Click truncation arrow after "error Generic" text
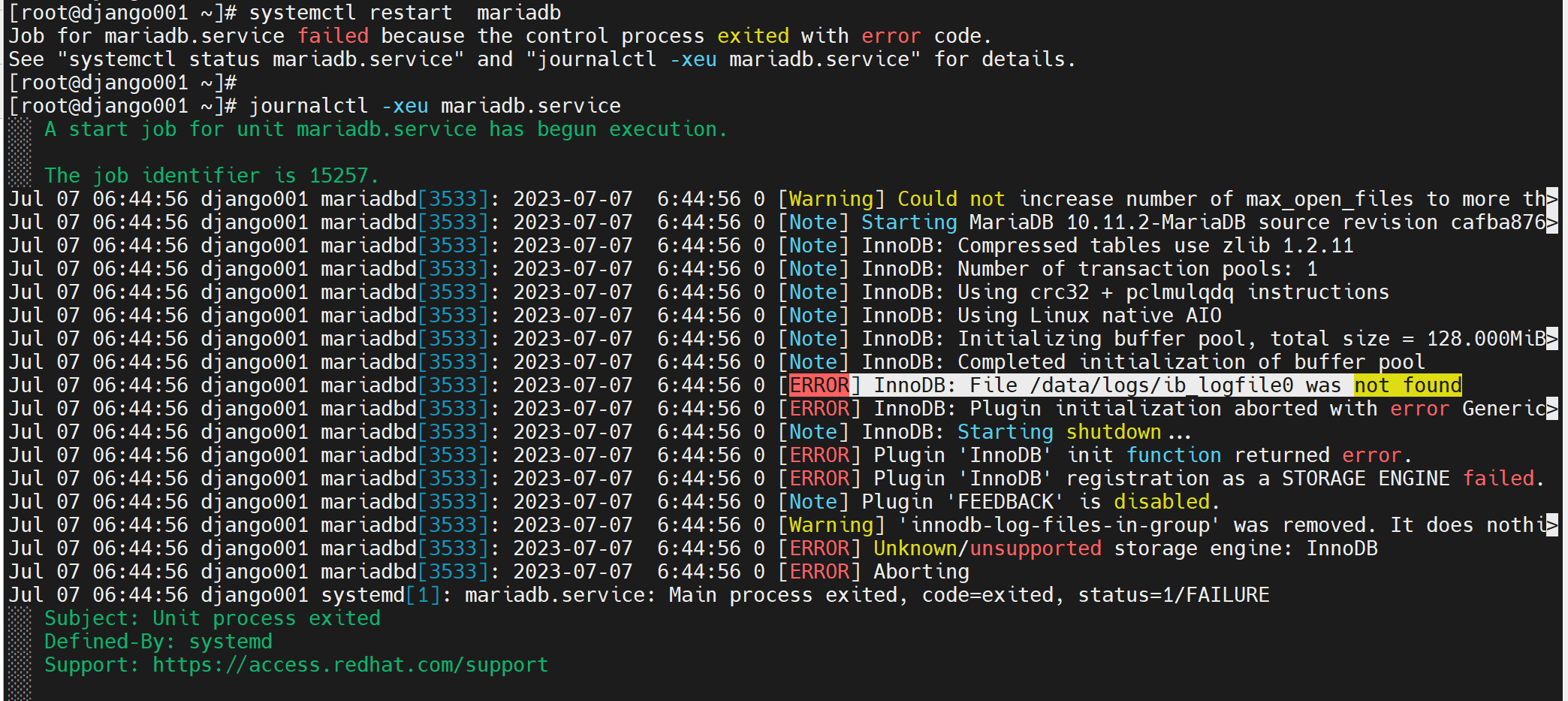 (1552, 409)
